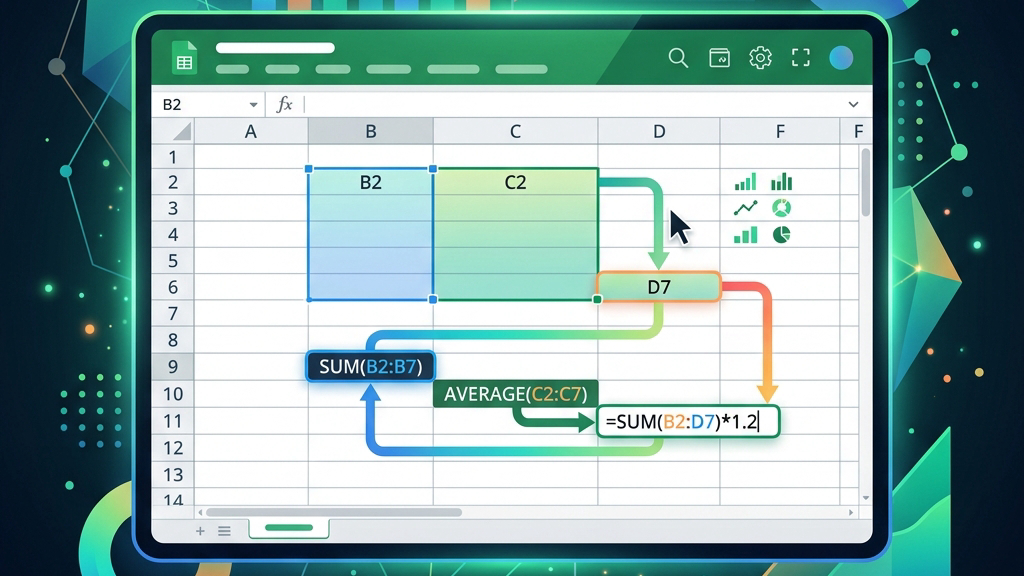
Task: Select row 5 header
Action: [x=172, y=261]
